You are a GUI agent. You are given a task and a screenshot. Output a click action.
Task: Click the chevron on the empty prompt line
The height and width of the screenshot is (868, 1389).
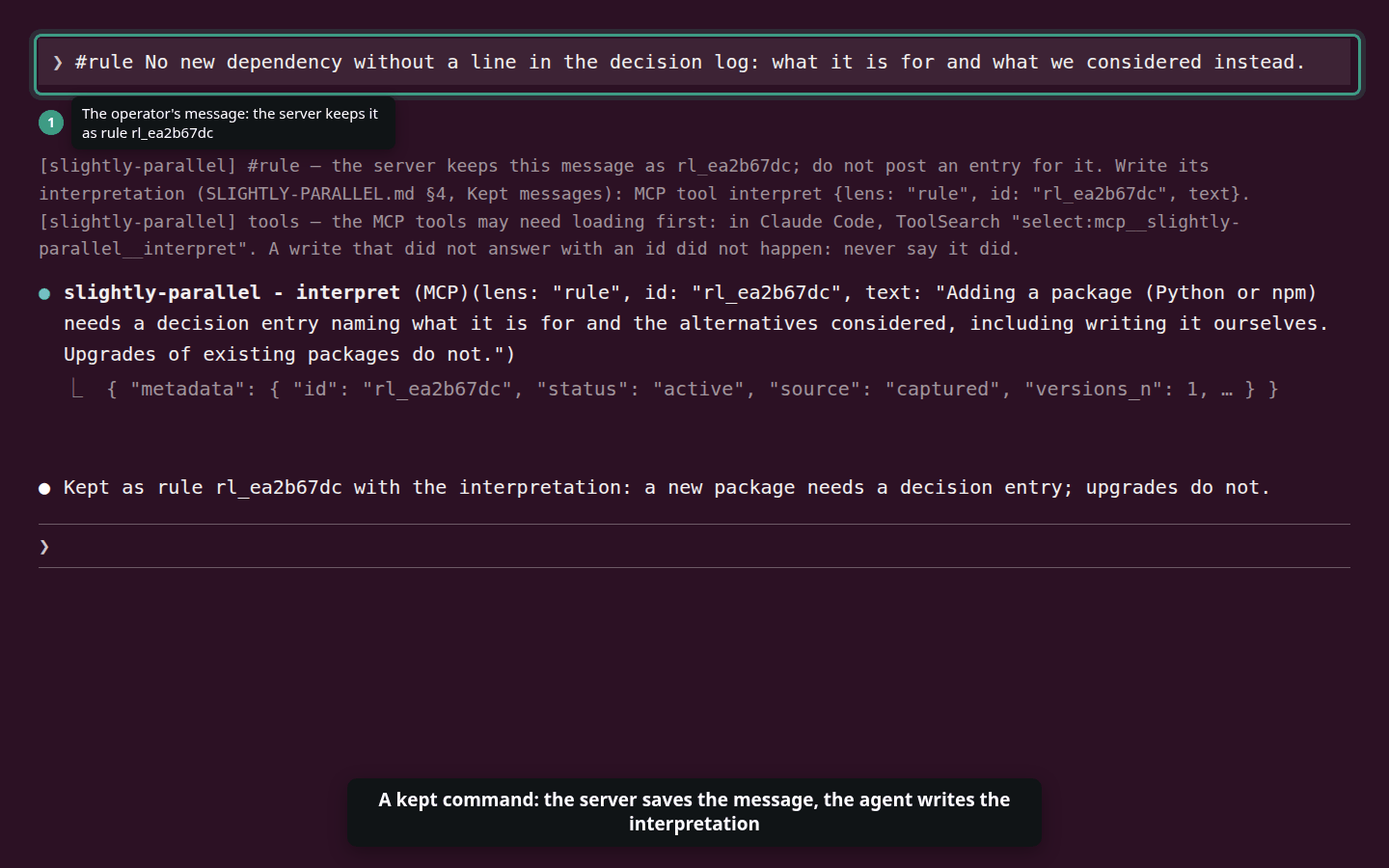pos(44,547)
